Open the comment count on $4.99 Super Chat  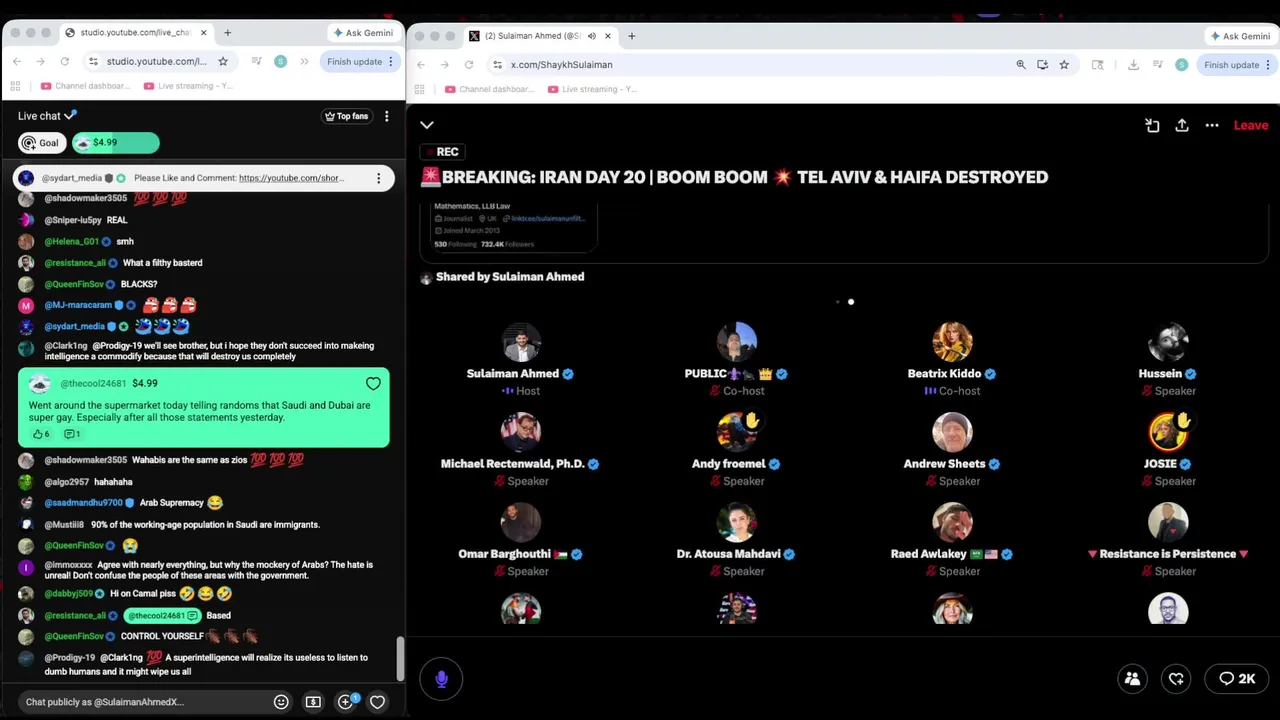tap(72, 434)
